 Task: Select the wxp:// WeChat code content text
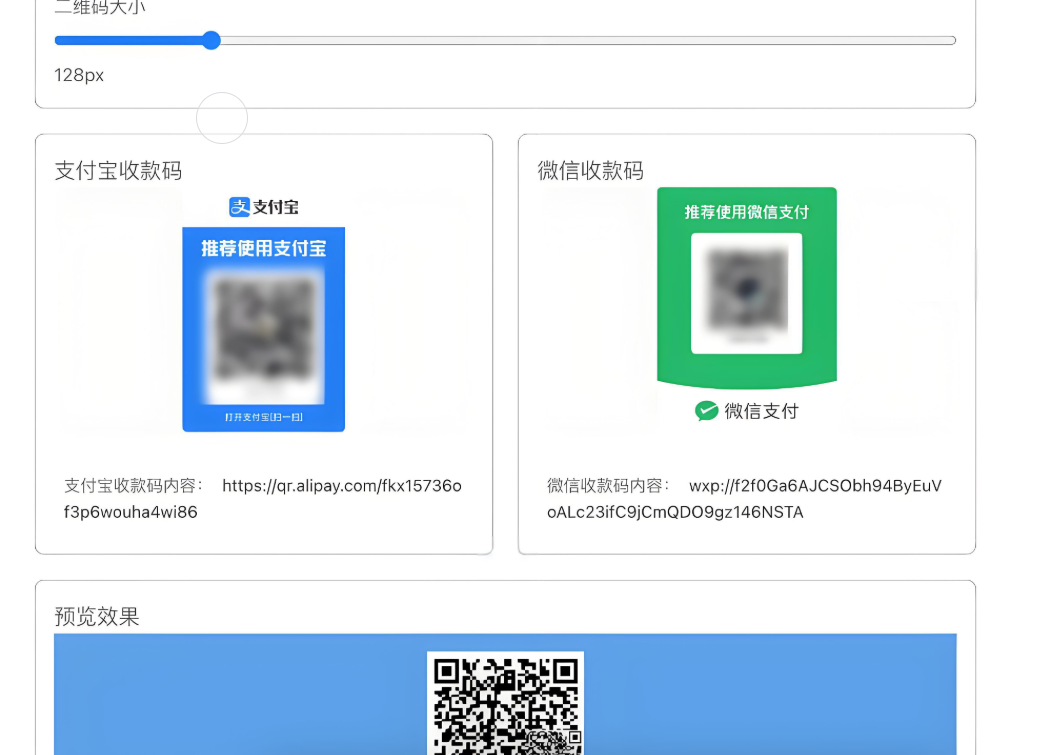745,498
